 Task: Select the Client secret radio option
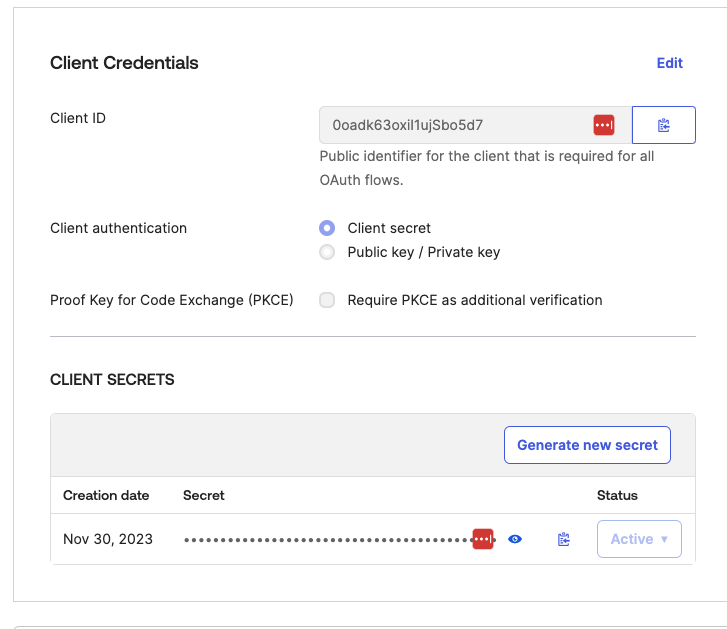(x=327, y=228)
